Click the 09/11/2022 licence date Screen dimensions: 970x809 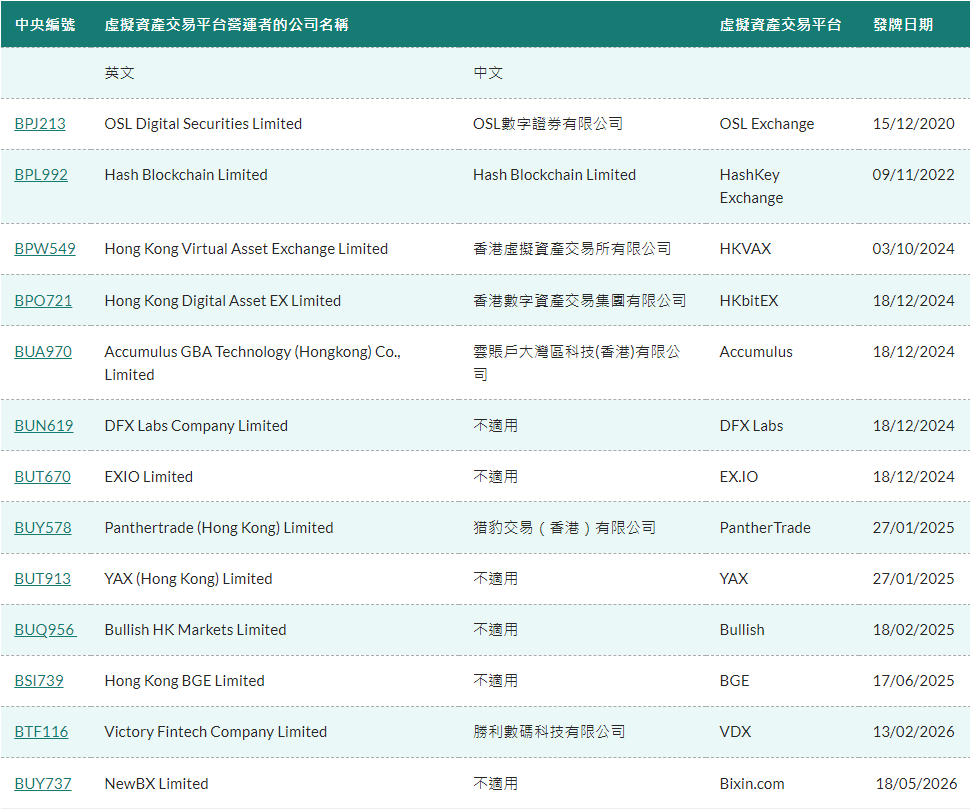tap(914, 175)
